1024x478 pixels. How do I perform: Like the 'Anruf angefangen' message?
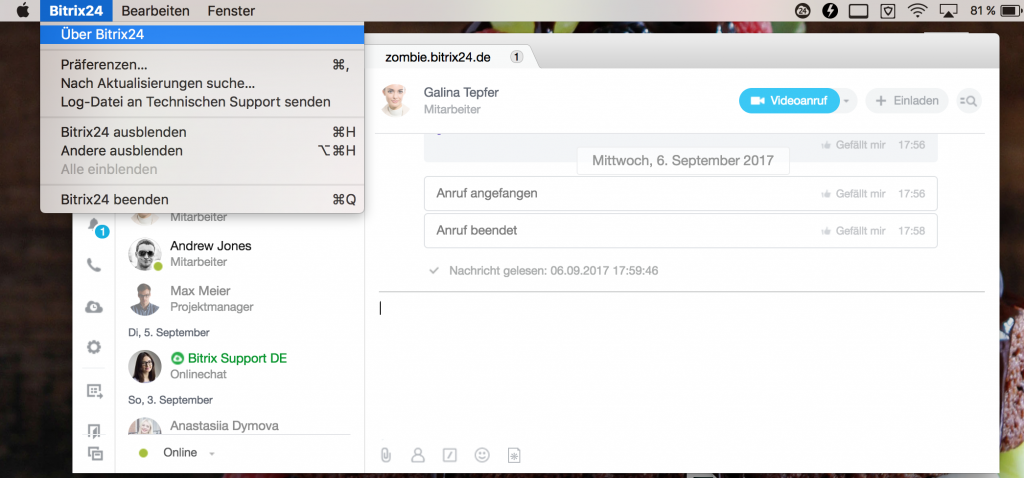point(854,194)
